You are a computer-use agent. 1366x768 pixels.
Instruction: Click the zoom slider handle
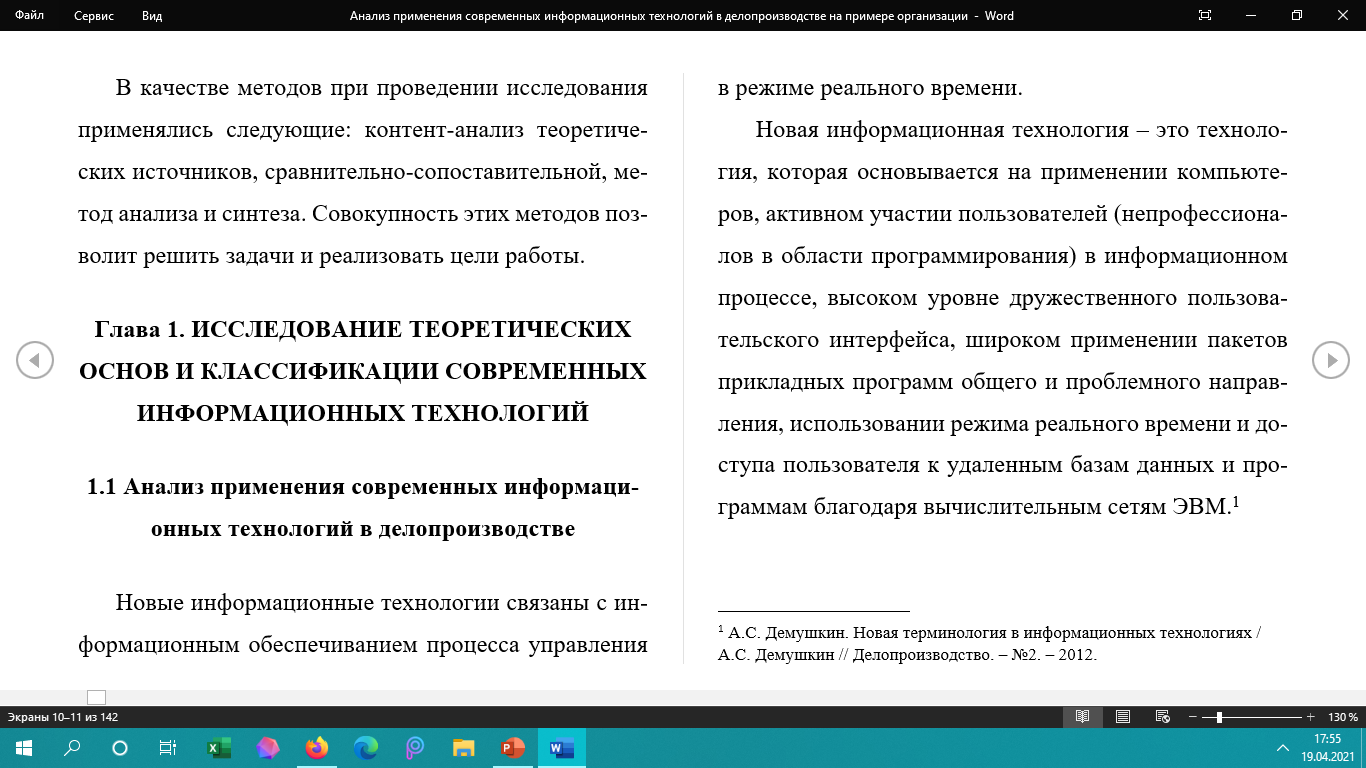coord(1219,717)
